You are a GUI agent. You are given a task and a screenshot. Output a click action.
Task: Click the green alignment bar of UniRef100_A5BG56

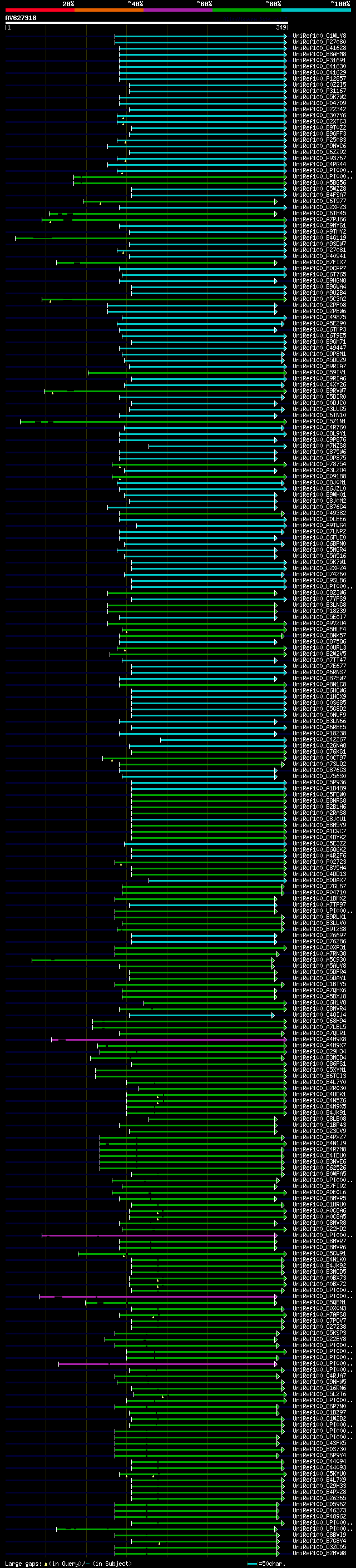[x=180, y=182]
